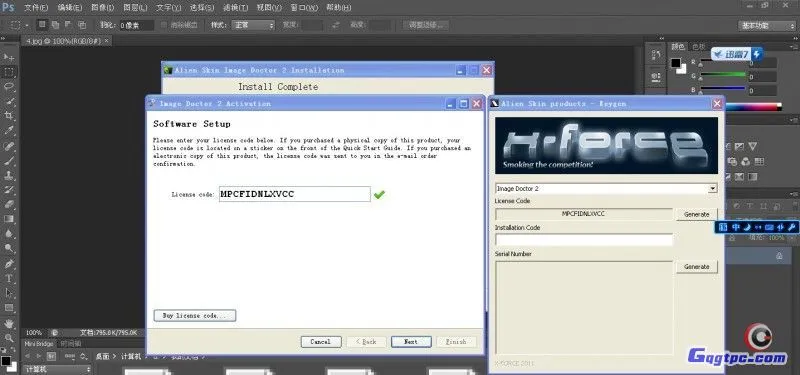Click the 调整边缘 Refine Edge button
This screenshot has width=800, height=375.
pos(426,25)
